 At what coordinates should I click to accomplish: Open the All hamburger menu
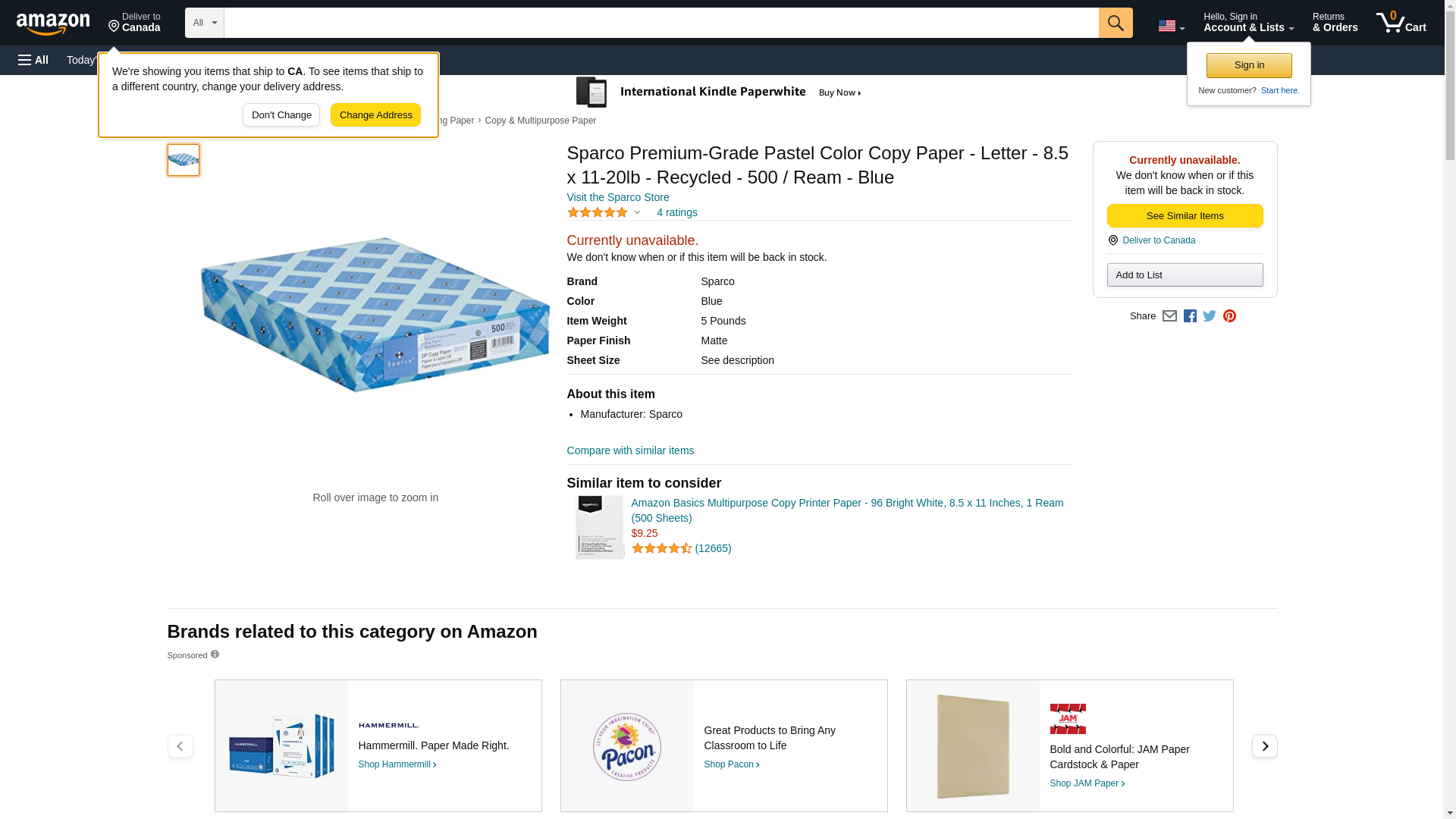click(x=33, y=60)
